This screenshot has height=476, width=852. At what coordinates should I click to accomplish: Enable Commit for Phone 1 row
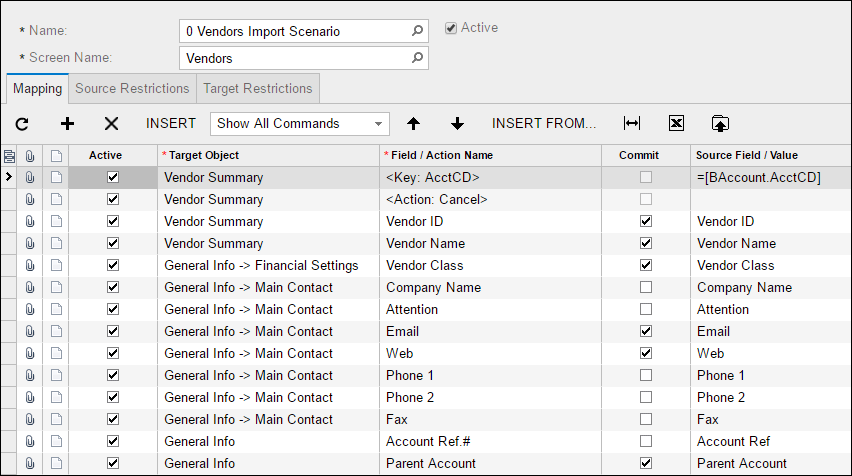[x=646, y=375]
